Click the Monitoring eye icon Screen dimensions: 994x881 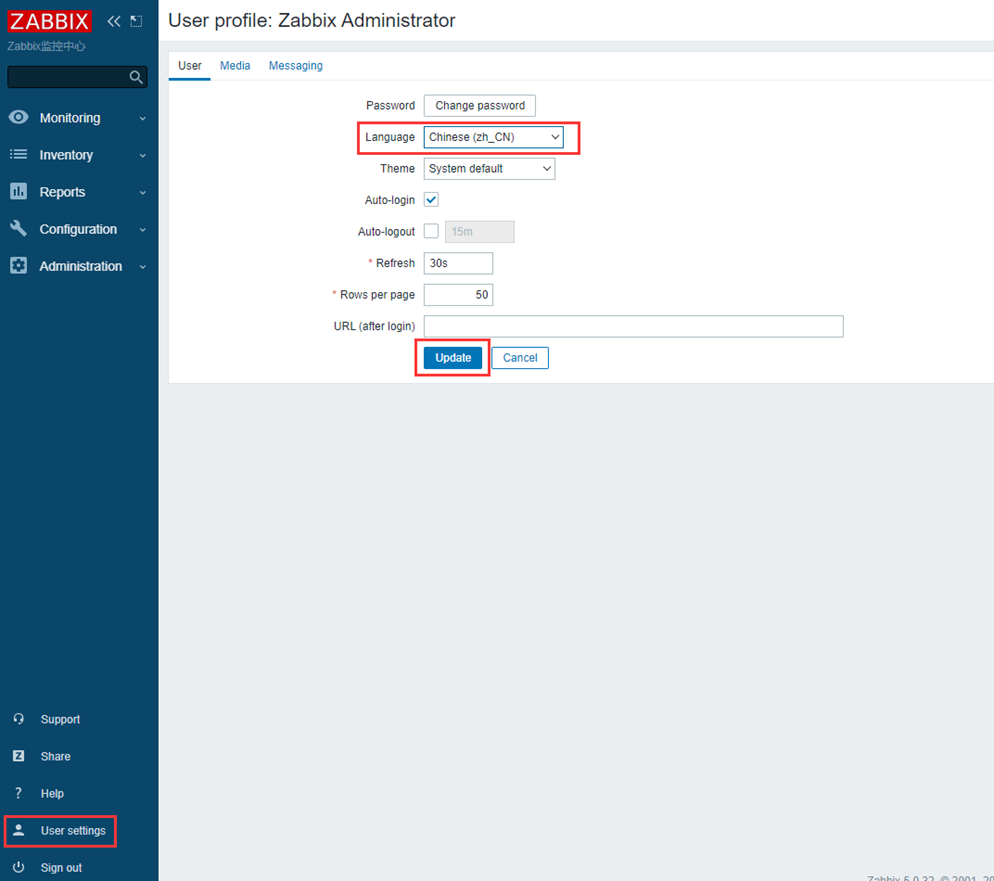[18, 117]
